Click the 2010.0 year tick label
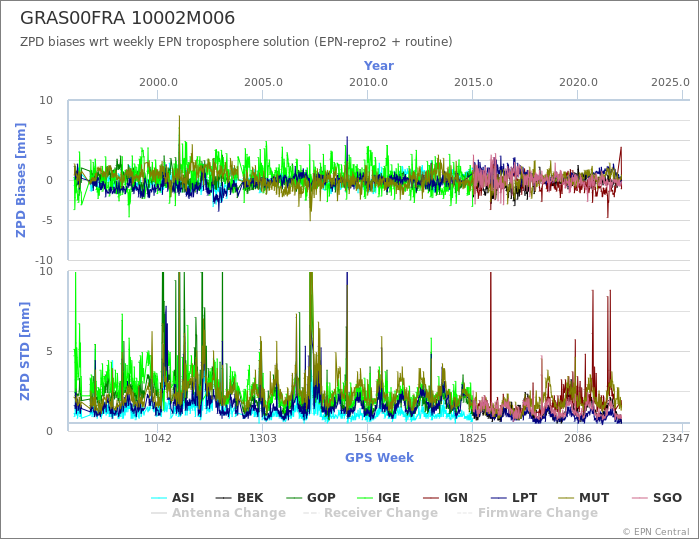The height and width of the screenshot is (540, 700). click(368, 83)
